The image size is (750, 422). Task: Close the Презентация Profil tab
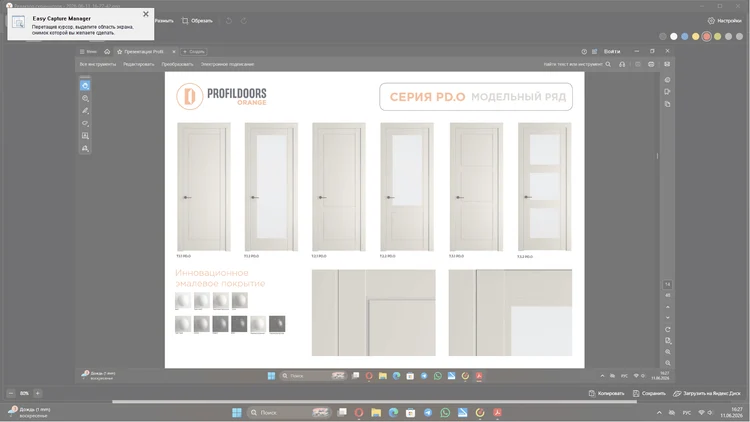tap(174, 52)
